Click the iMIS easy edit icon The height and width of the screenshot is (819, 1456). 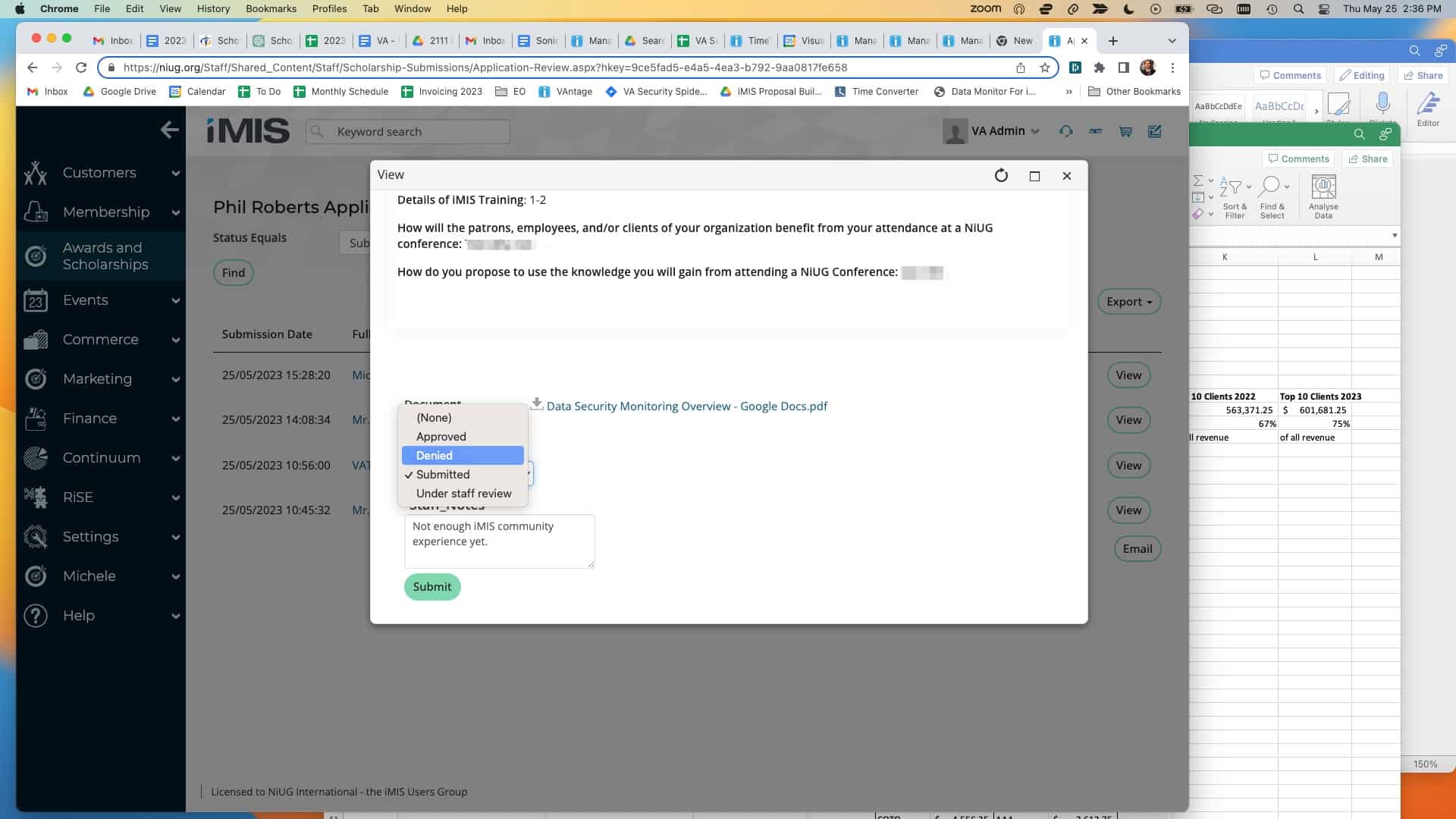1154,131
